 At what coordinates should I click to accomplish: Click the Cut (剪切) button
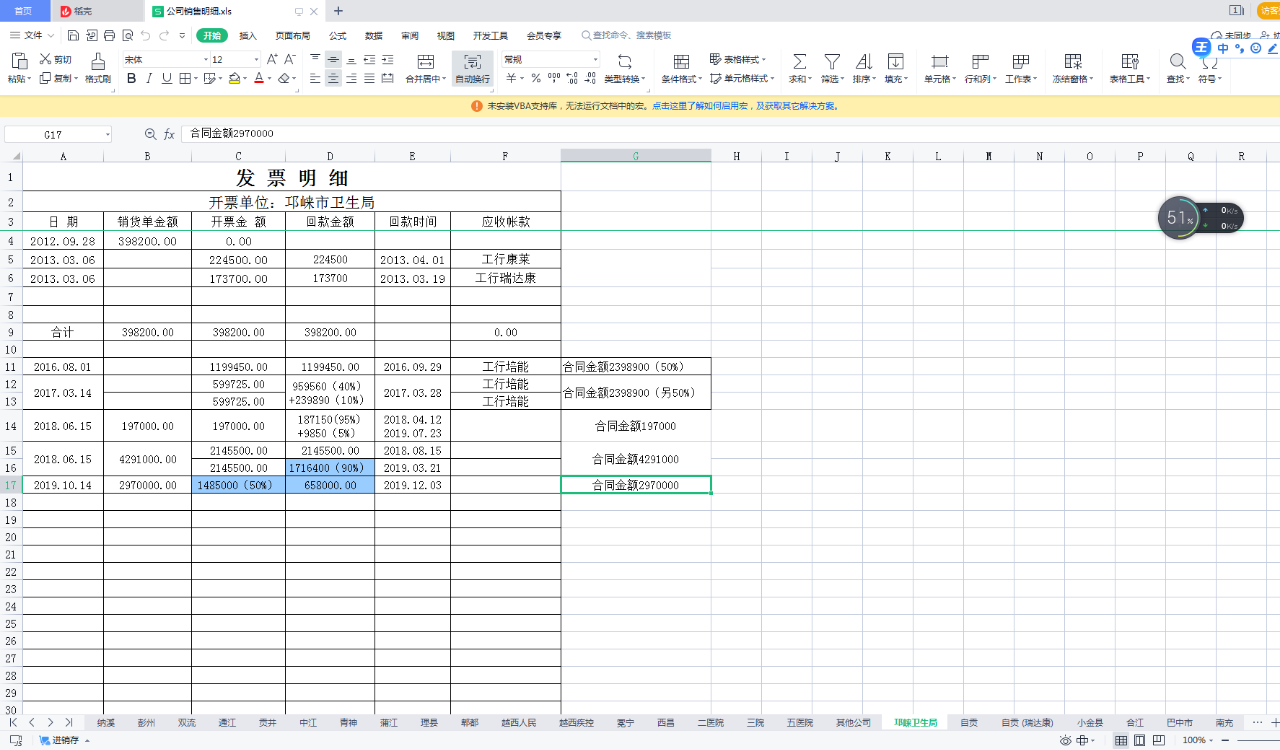coord(56,60)
